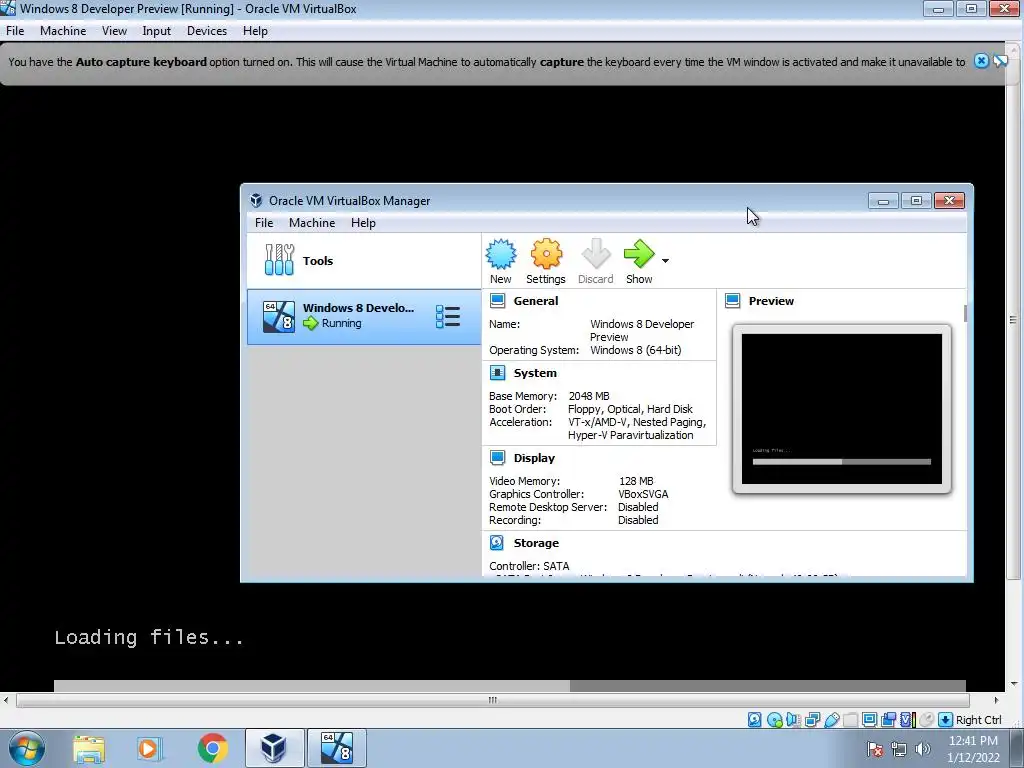Click the VM preview thumbnail
This screenshot has width=1024, height=768.
pos(842,409)
